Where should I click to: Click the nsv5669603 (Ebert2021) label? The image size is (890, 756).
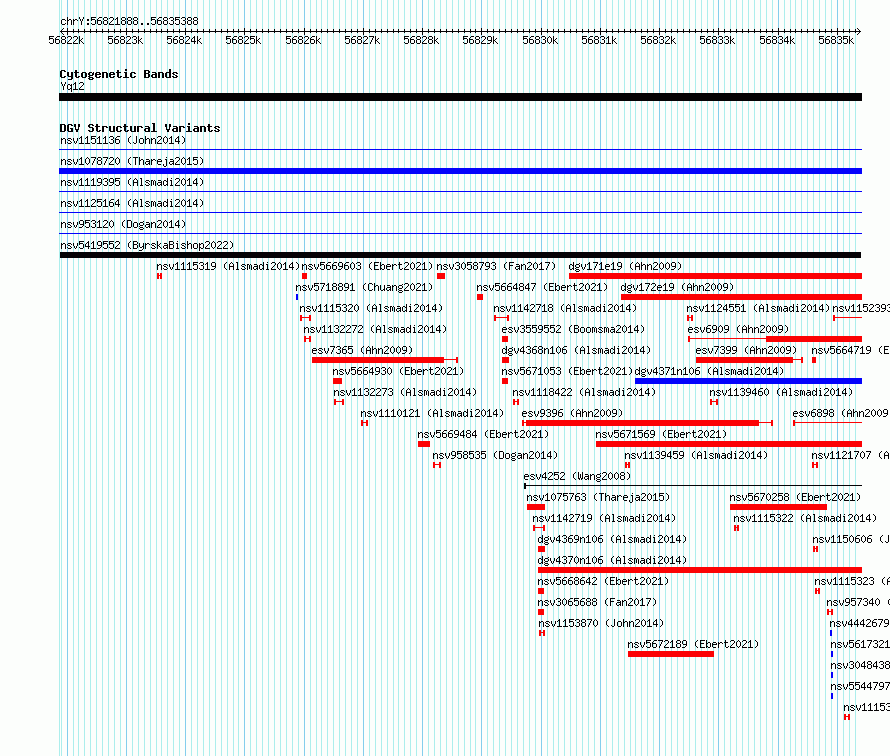click(367, 266)
